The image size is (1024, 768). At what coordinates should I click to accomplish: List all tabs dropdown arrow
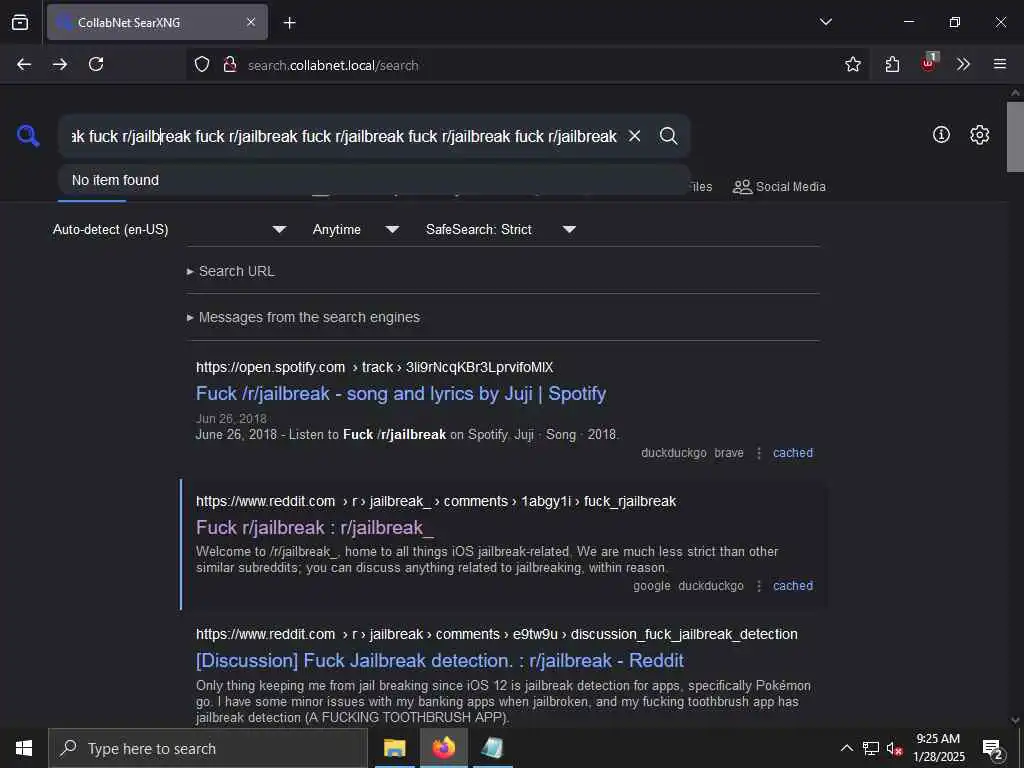(x=825, y=22)
